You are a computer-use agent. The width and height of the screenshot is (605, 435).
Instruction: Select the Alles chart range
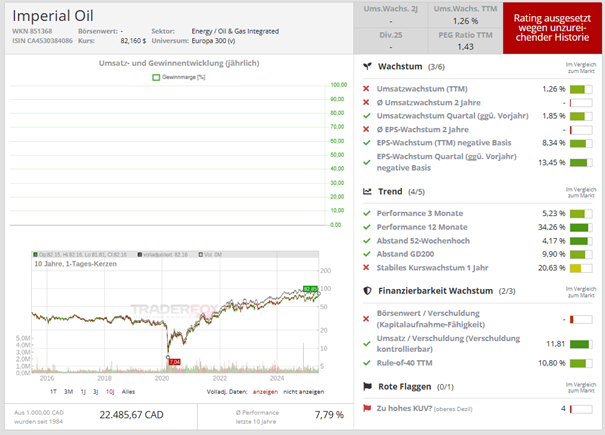tap(128, 392)
